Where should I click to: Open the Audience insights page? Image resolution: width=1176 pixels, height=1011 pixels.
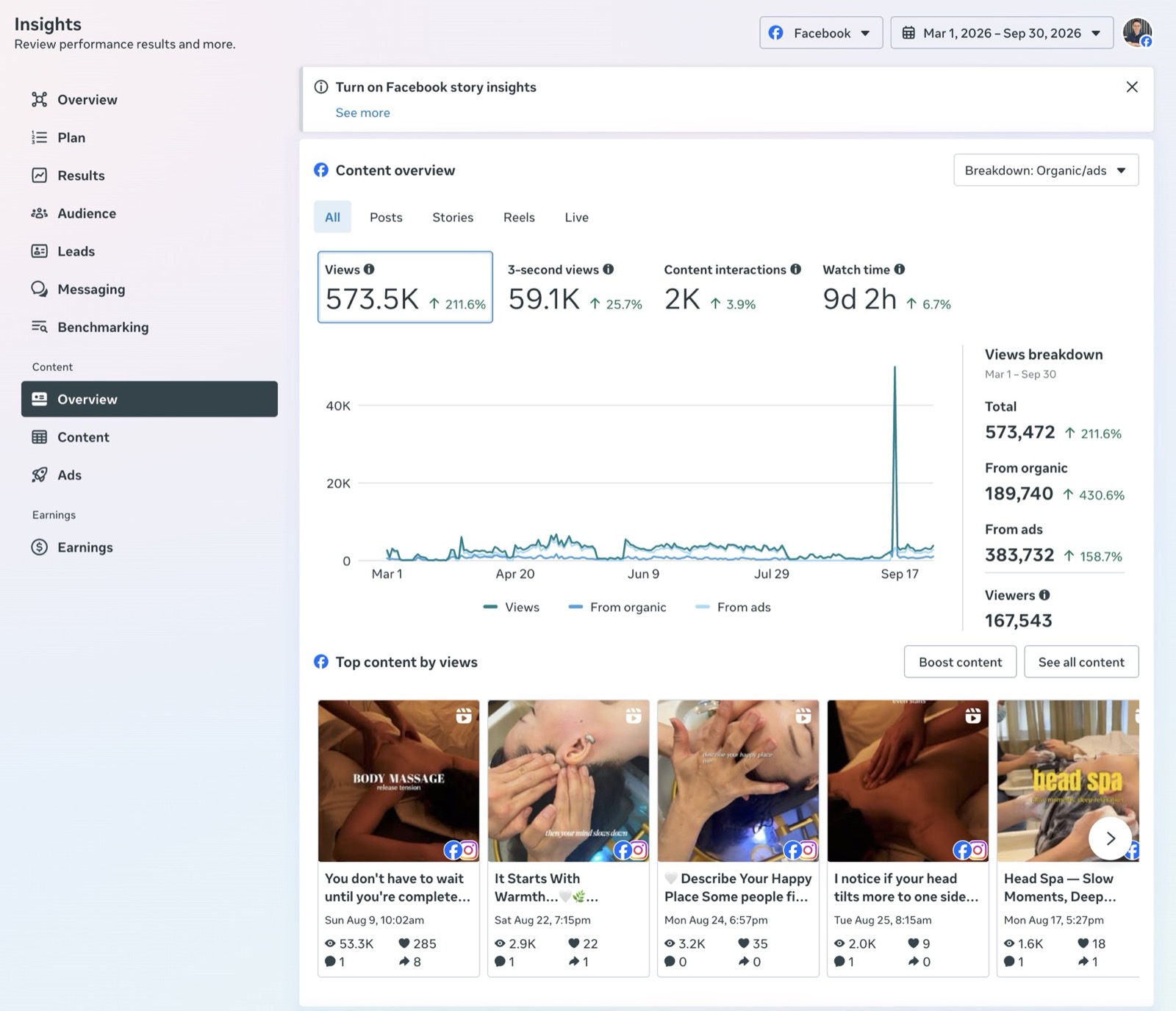click(x=73, y=213)
